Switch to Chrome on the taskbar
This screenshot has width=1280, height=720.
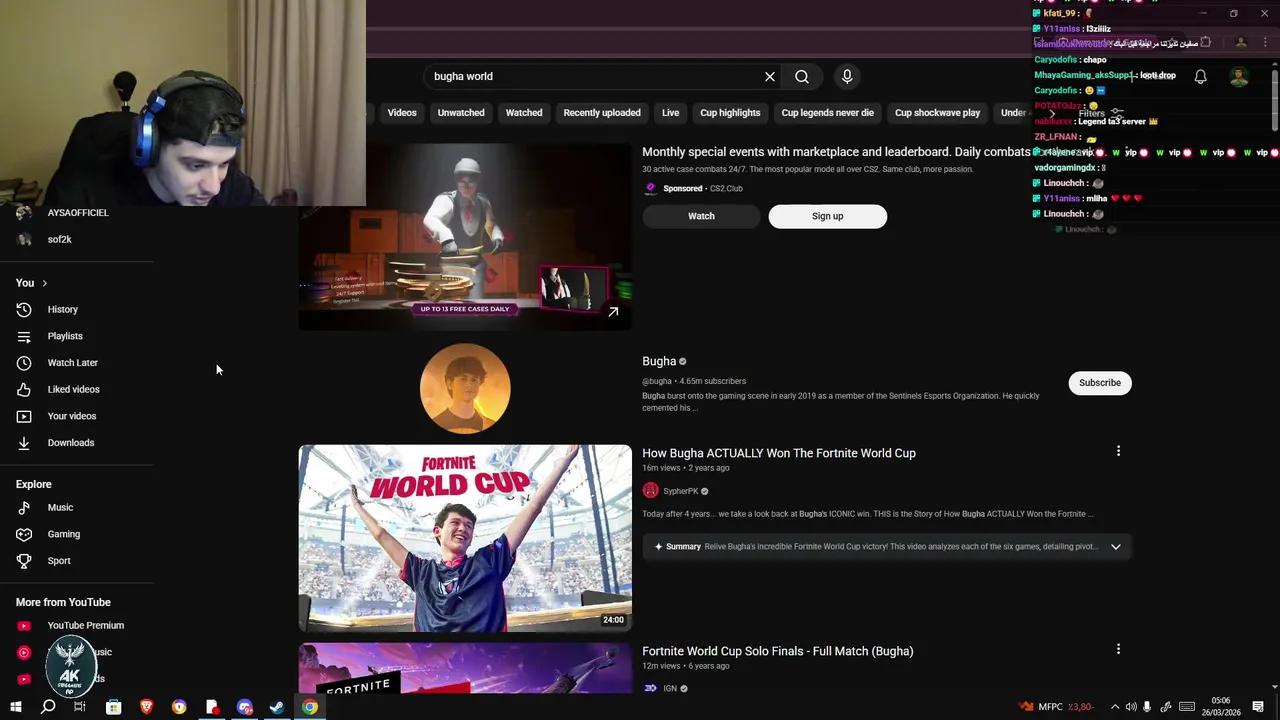pos(310,707)
